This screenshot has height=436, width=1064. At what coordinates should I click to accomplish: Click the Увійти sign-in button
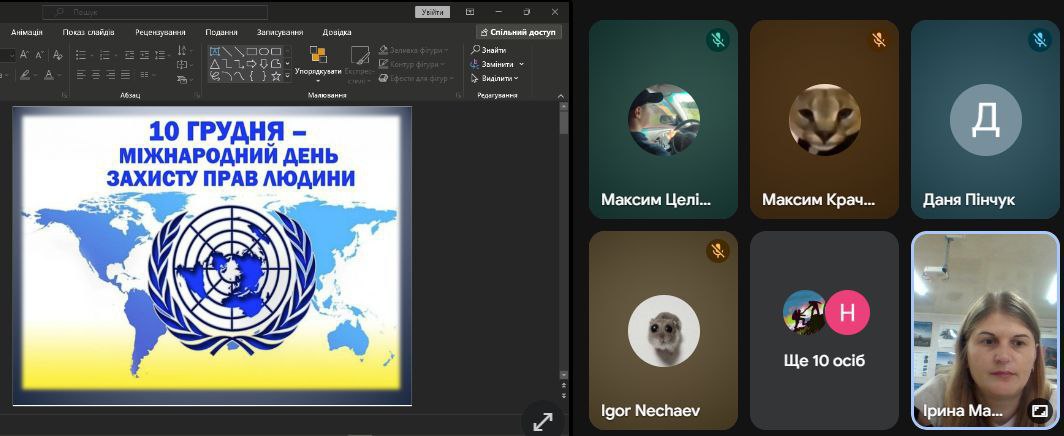point(432,12)
